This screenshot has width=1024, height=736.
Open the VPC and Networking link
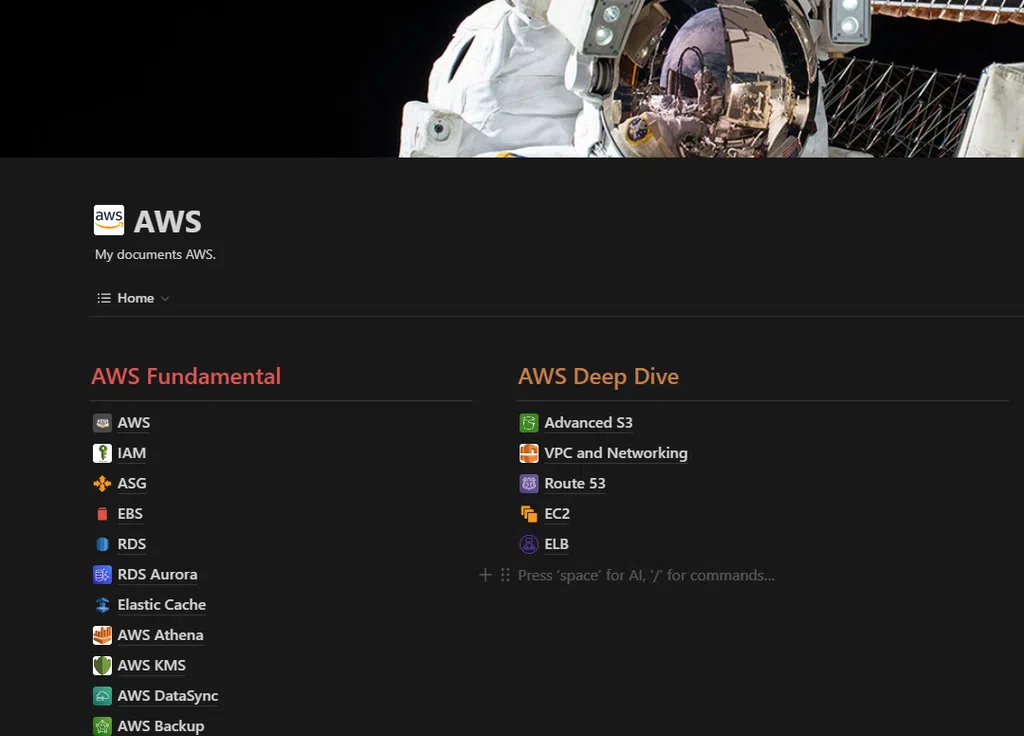pos(616,453)
